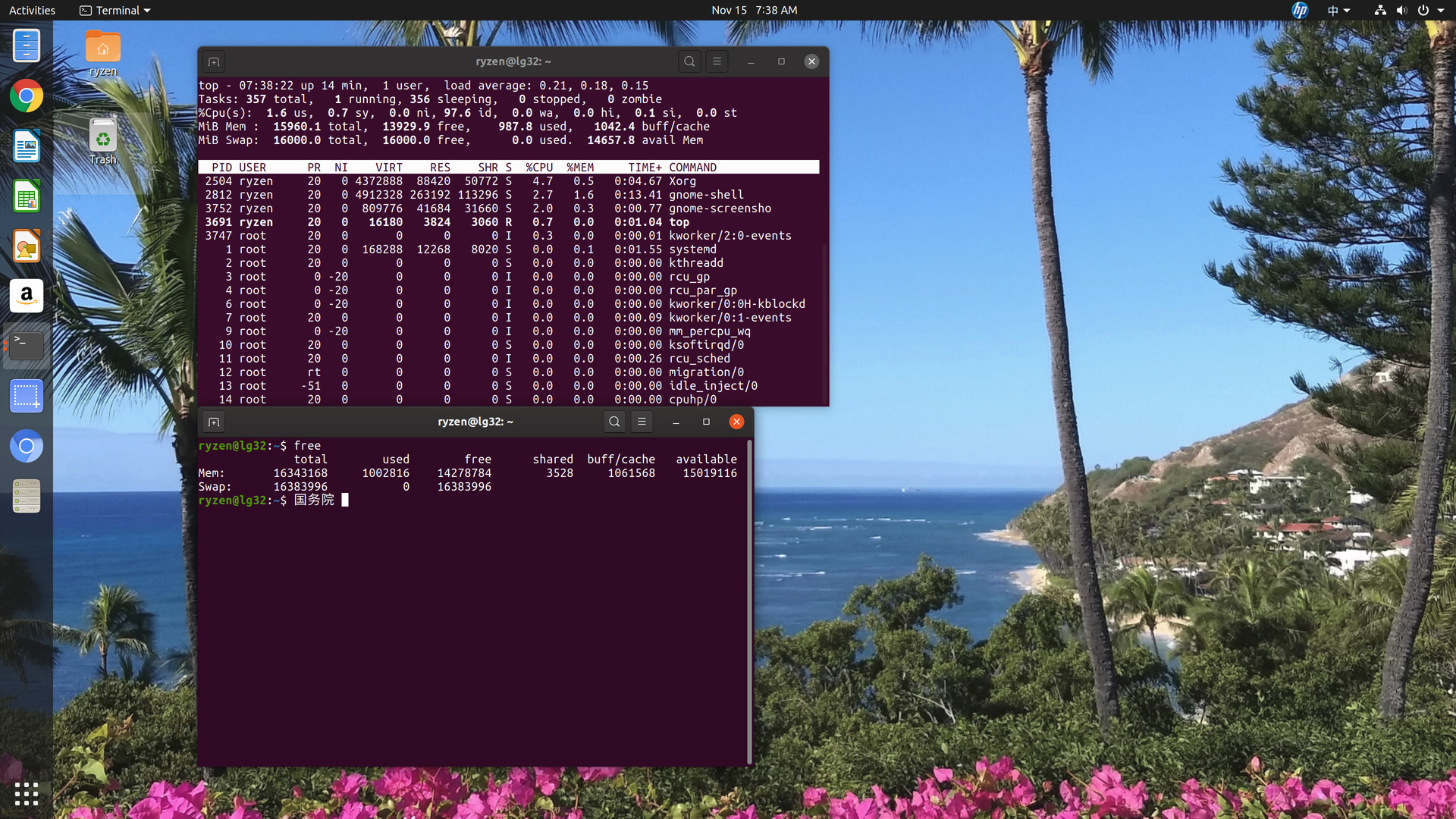Open the hamburger menu in top terminal
The height and width of the screenshot is (819, 1456).
click(717, 61)
